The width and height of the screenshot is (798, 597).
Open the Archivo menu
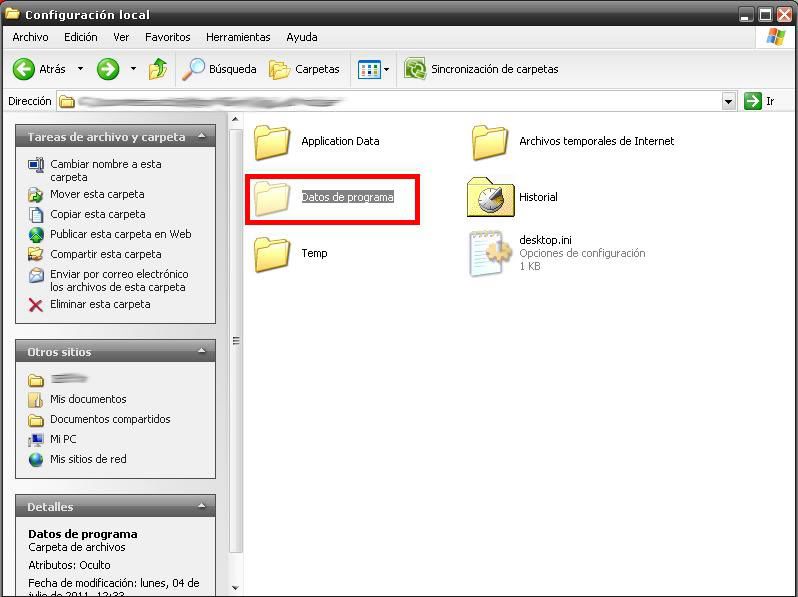coord(31,37)
